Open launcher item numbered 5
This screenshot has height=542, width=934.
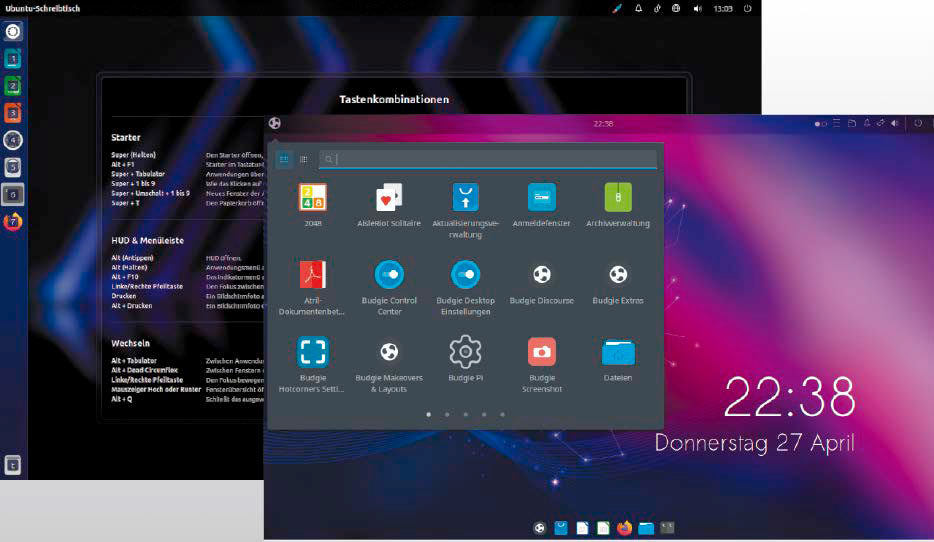pos(13,167)
